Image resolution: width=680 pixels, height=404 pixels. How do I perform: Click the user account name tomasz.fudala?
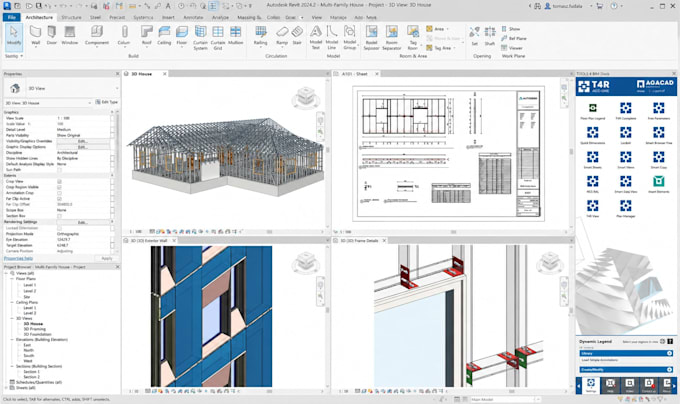pyautogui.click(x=566, y=6)
